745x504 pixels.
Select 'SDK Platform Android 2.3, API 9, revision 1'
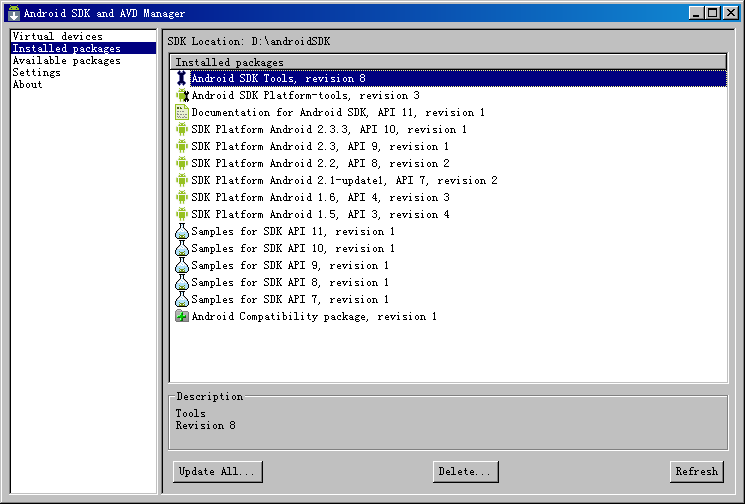point(448,146)
